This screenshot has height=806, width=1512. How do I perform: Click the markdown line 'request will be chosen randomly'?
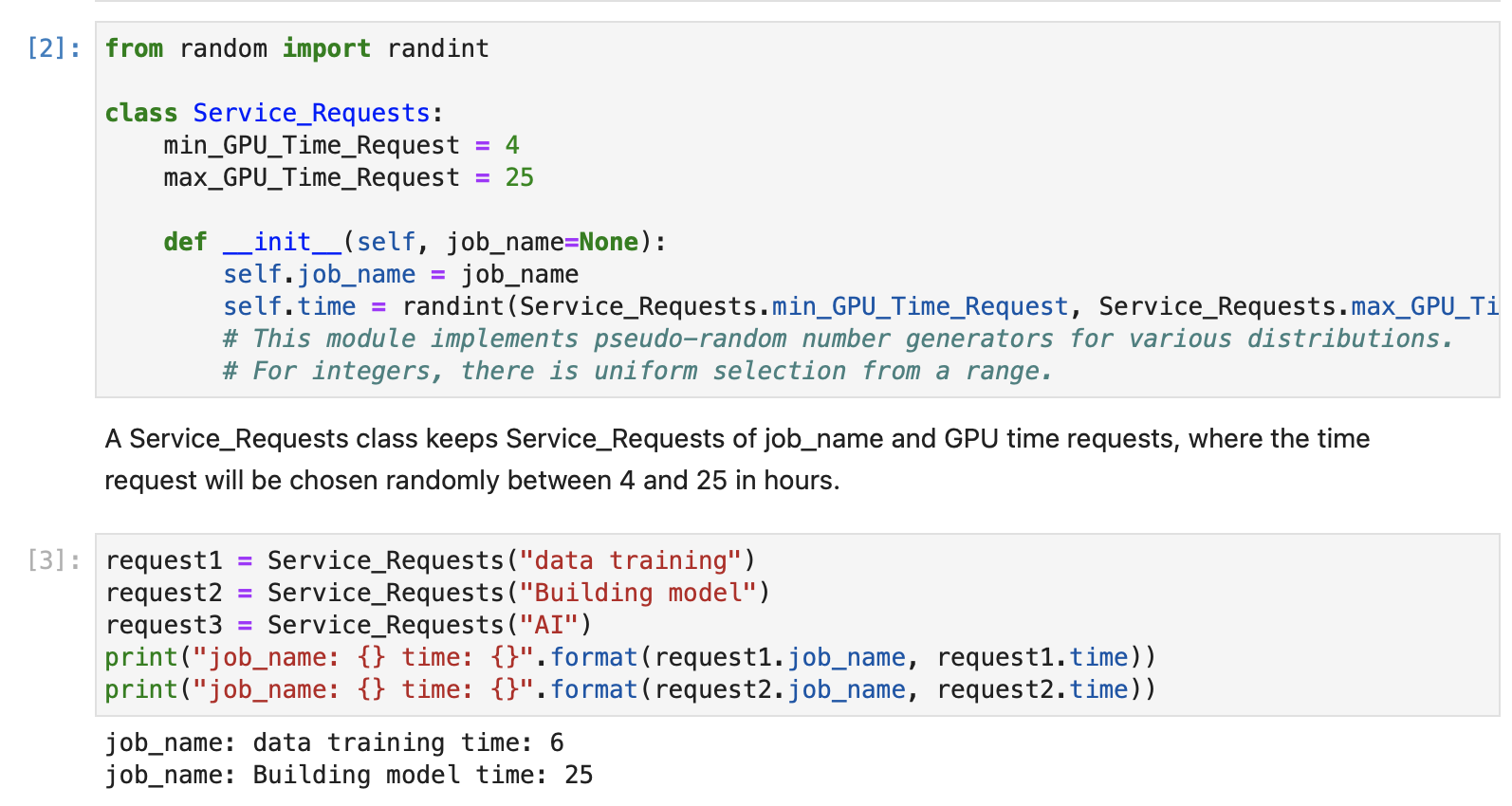click(x=471, y=481)
